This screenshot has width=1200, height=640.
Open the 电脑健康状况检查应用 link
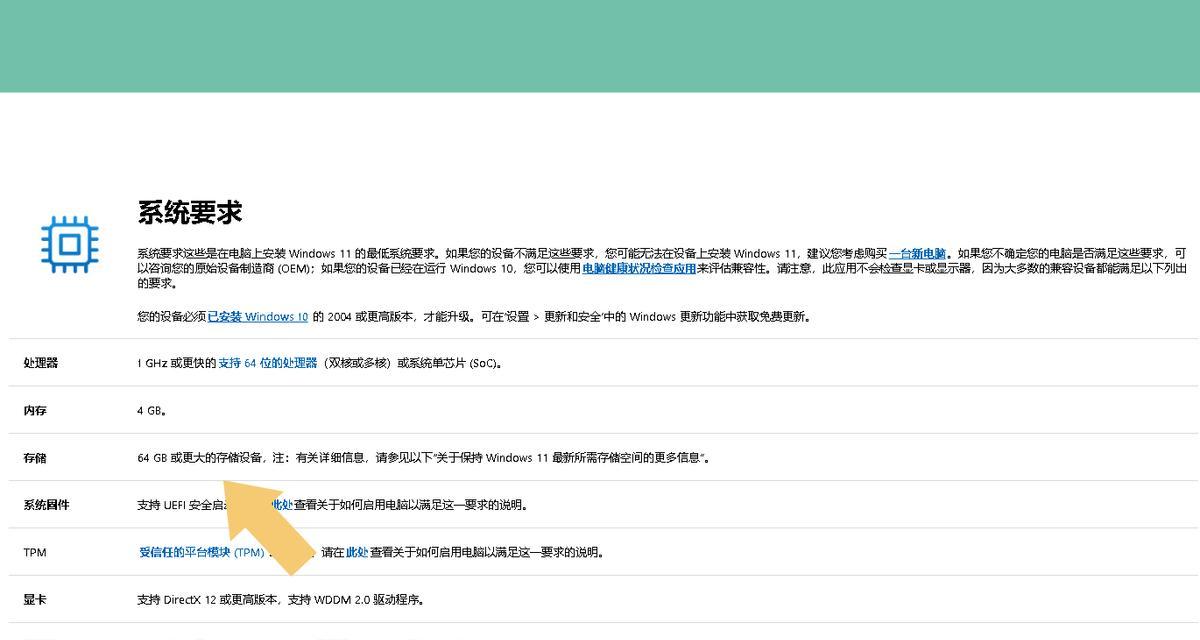tap(639, 268)
